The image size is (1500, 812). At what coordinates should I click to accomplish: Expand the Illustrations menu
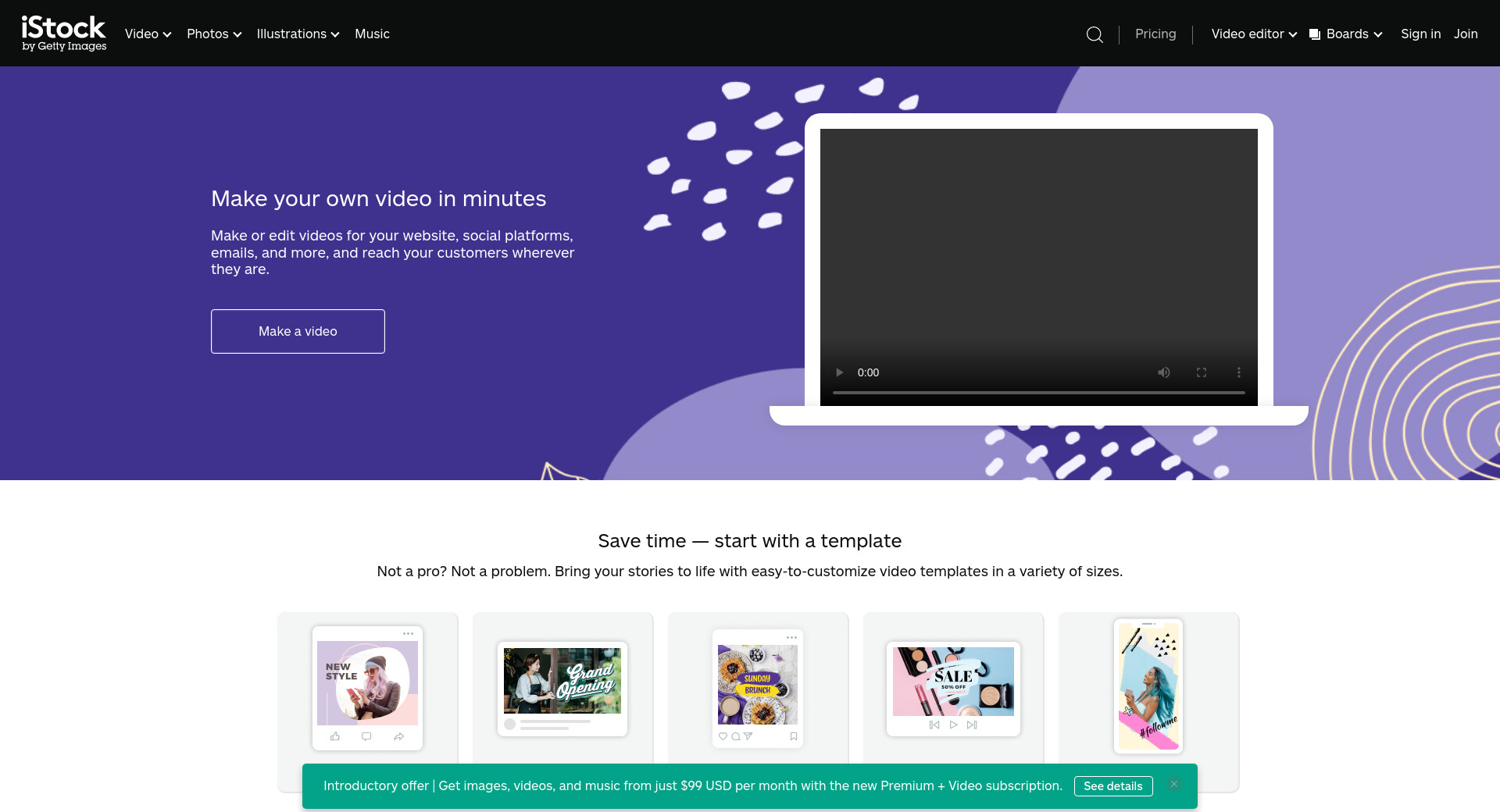click(298, 34)
